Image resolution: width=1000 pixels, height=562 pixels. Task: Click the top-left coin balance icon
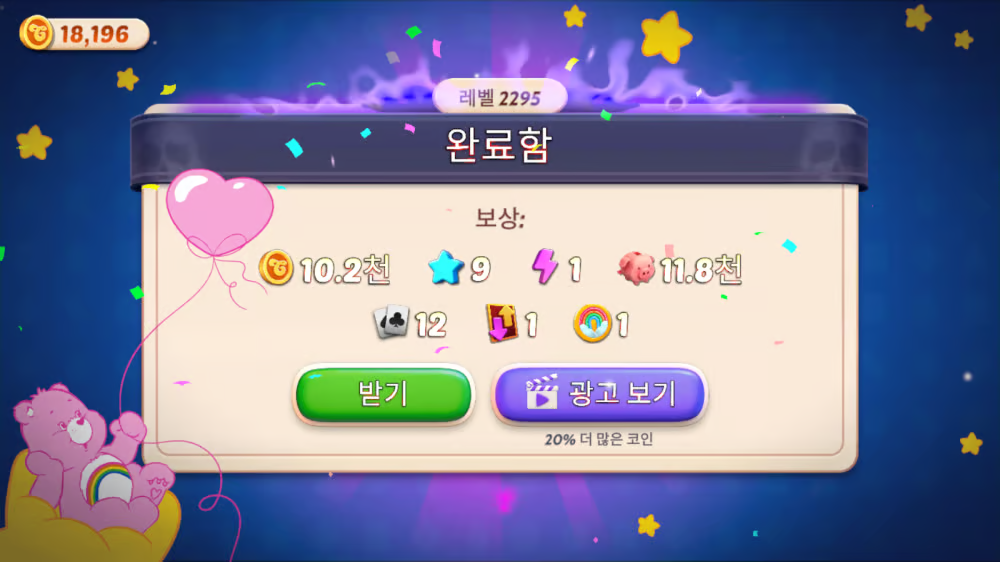pos(37,33)
